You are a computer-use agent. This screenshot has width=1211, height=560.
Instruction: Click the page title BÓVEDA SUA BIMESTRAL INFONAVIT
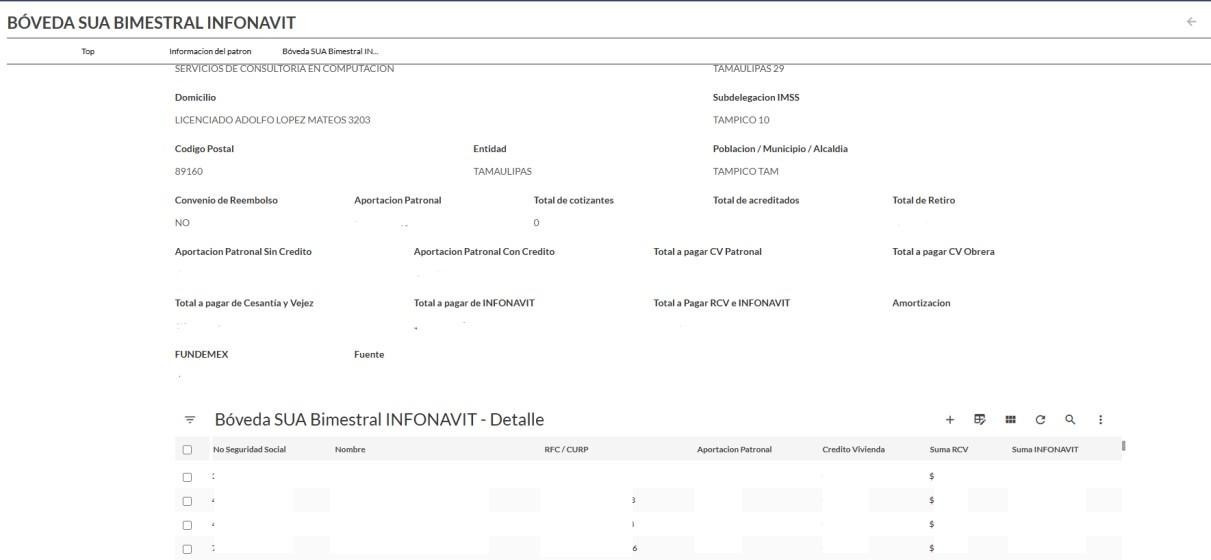(x=151, y=21)
